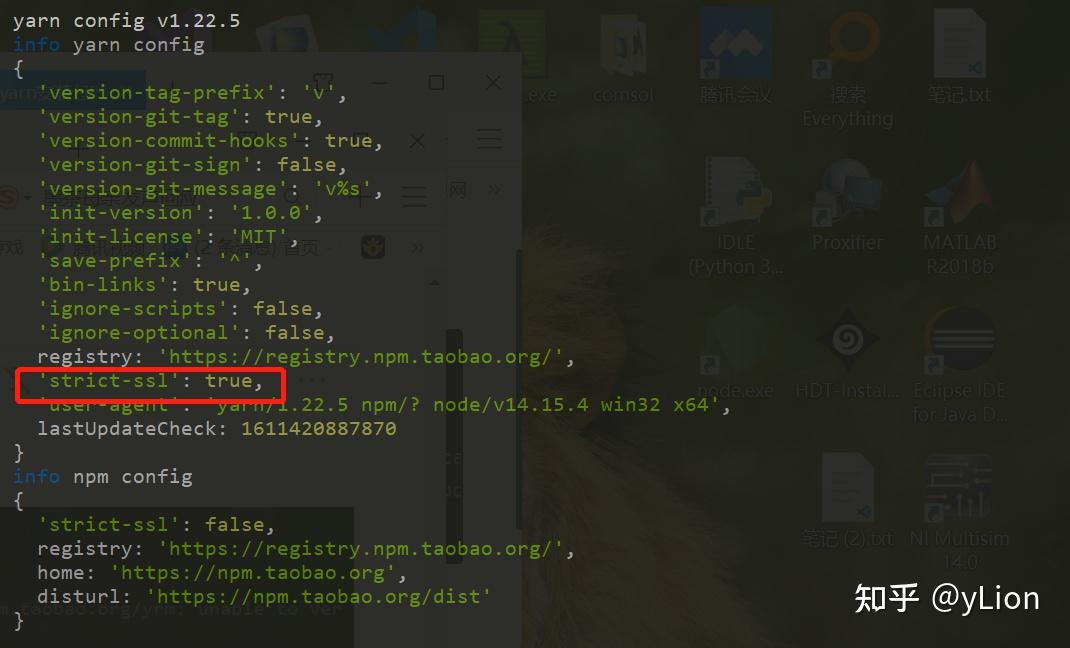Viewport: 1070px width, 648px height.
Task: Select the 笔记(2).txt file icon
Action: coord(847,501)
